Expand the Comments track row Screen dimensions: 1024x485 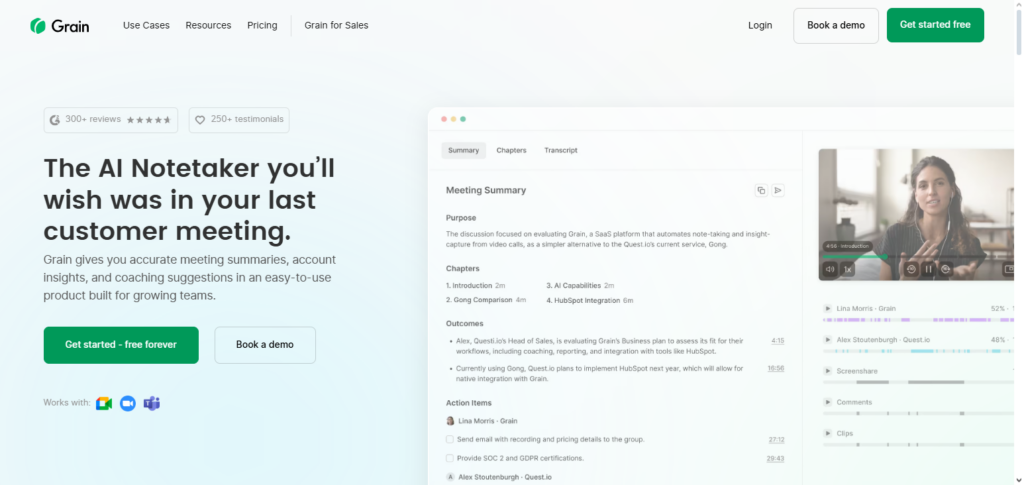point(827,402)
